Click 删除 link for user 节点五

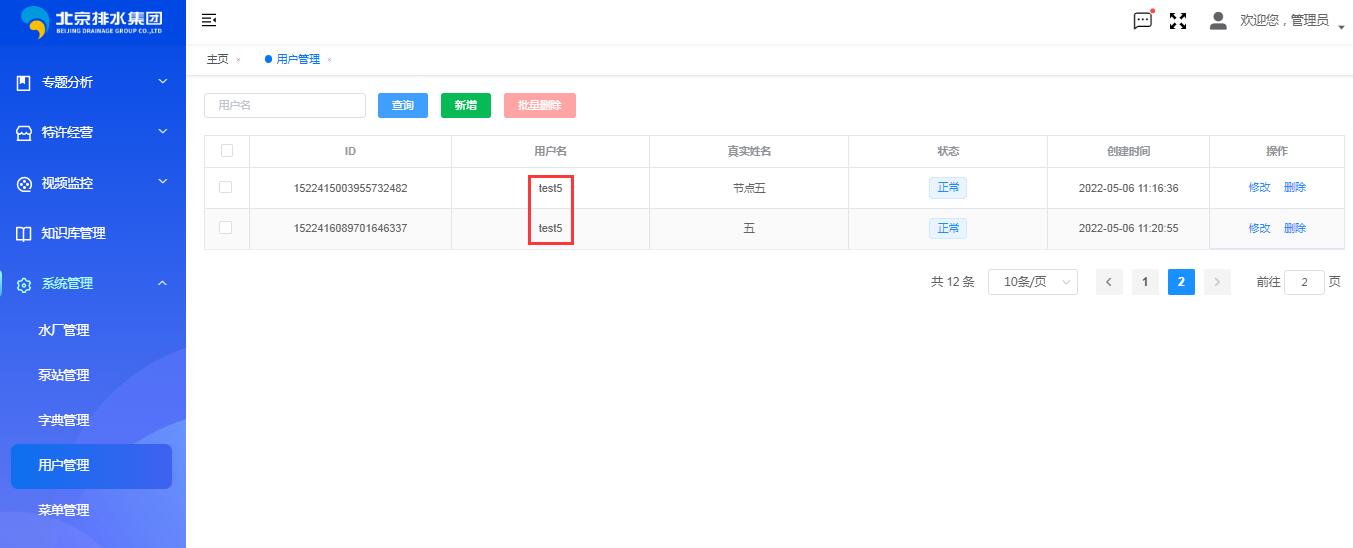pos(1294,187)
